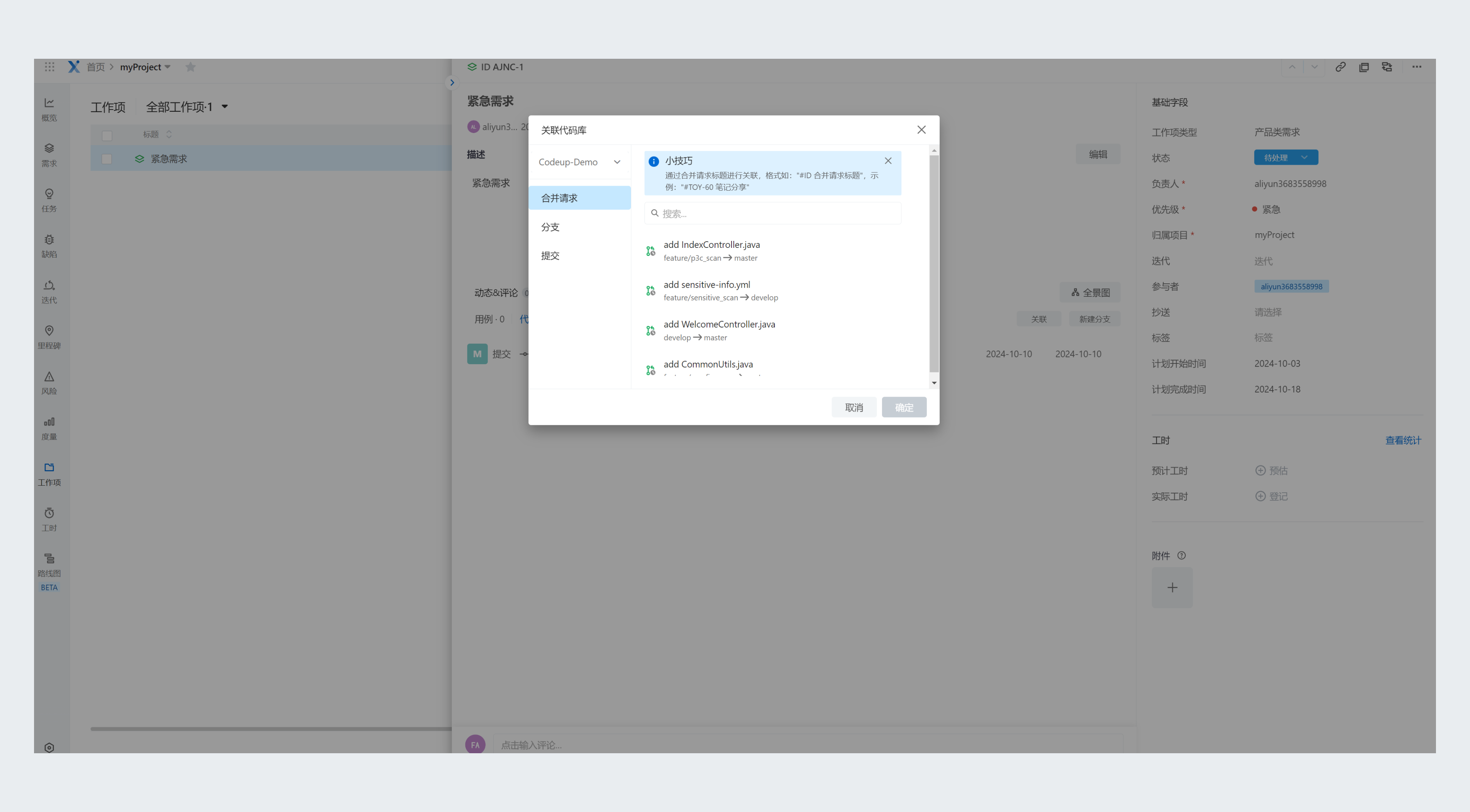Screen dimensions: 1470x812
Task: Click the duplicate work item icon
Action: 1364,67
